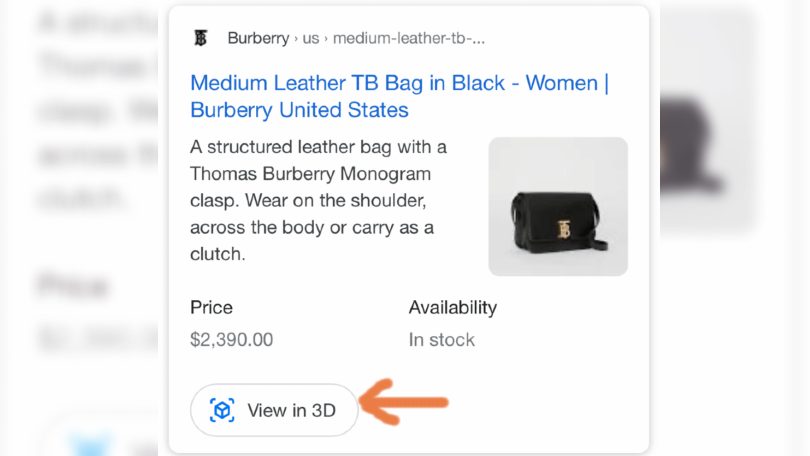The image size is (810, 456).
Task: Open the black bag product thumbnail
Action: tap(558, 206)
